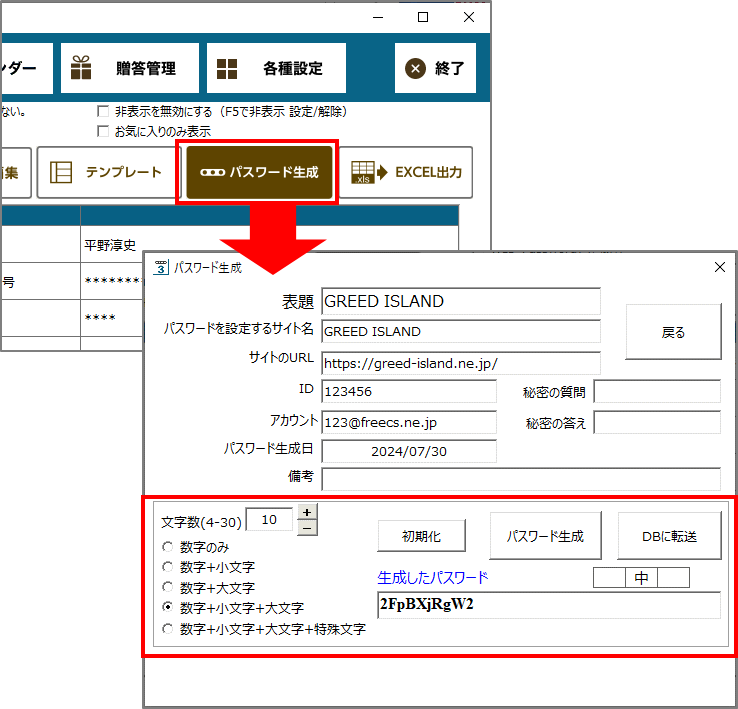
Task: Enable 非表示を無効にする checkbox
Action: tap(103, 112)
